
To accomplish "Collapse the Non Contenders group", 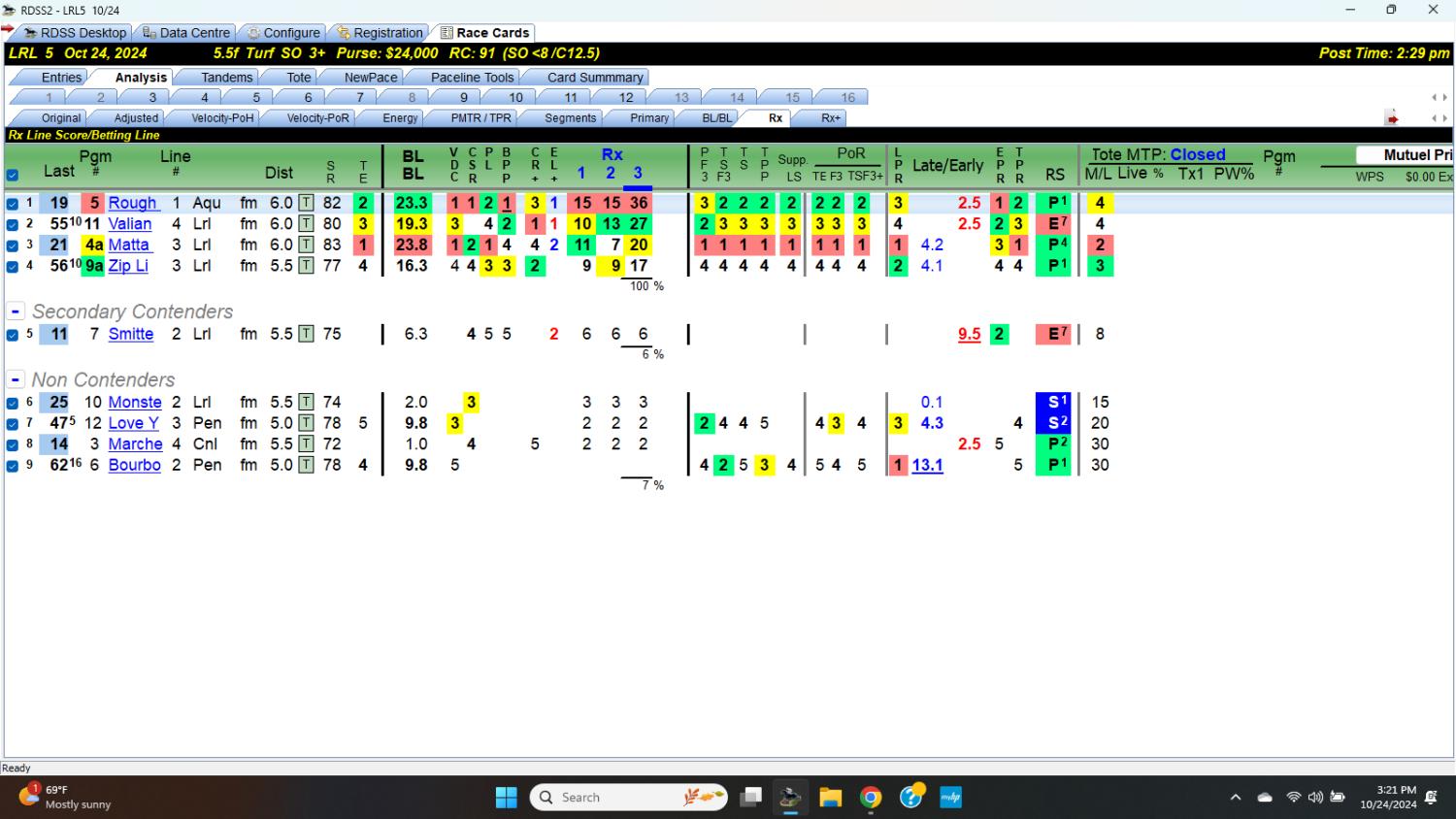I will (16, 379).
